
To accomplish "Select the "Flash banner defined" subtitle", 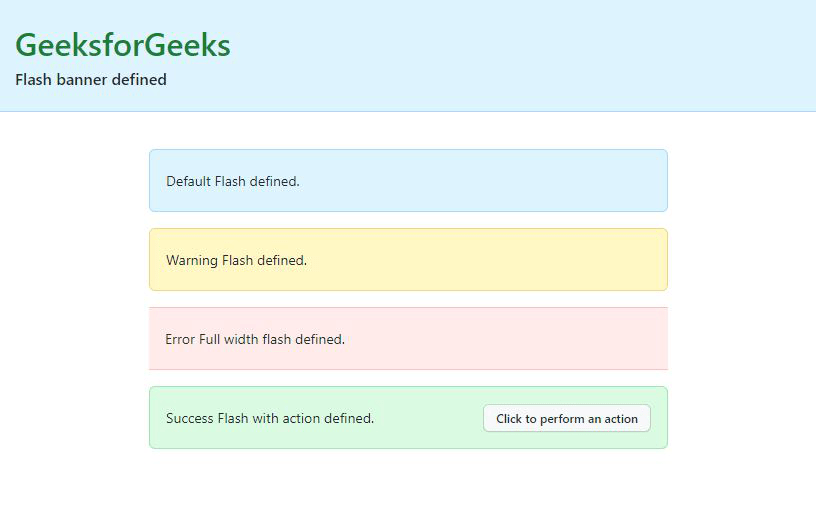I will (91, 80).
